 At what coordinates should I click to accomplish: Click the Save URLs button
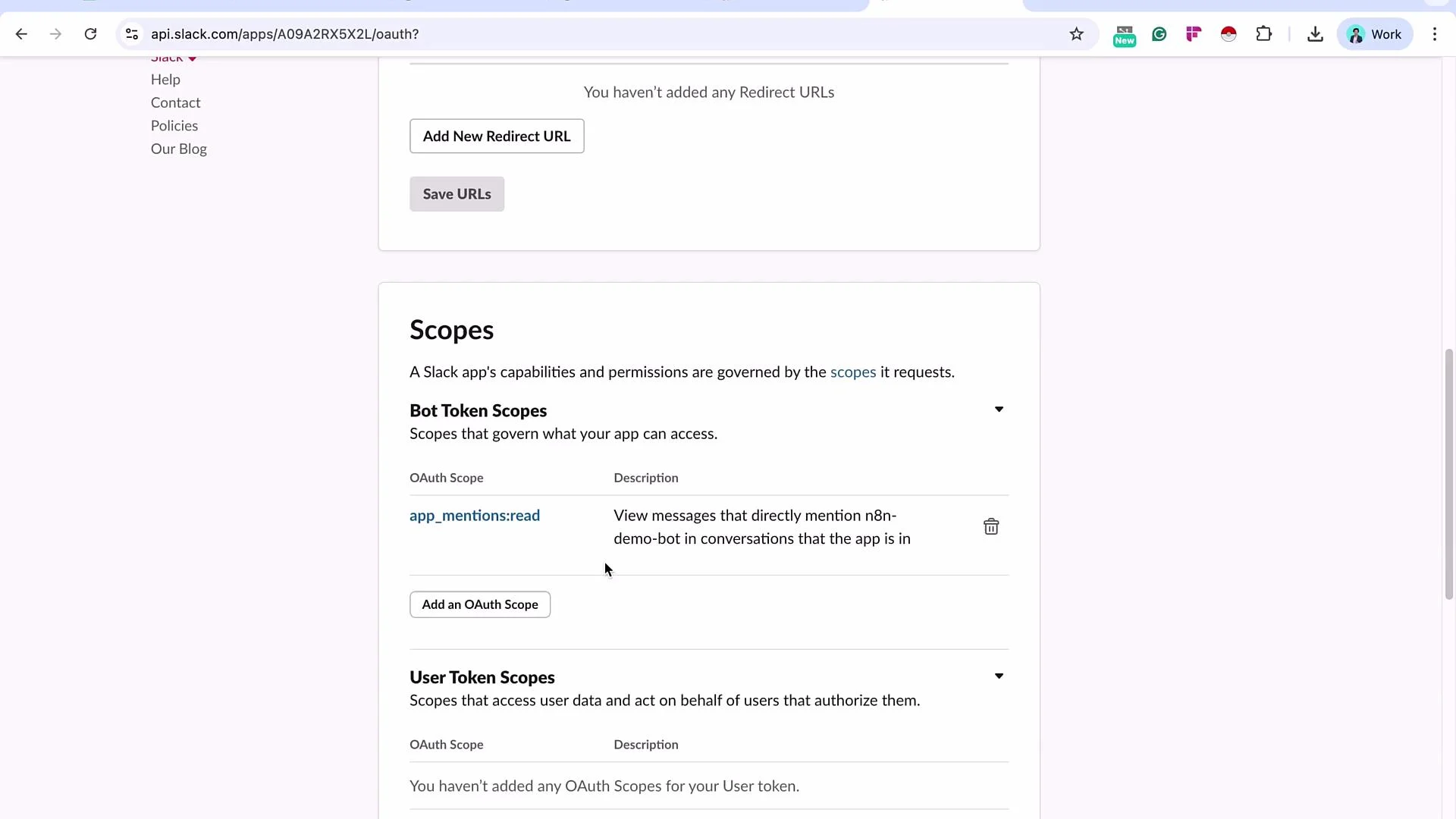[457, 194]
